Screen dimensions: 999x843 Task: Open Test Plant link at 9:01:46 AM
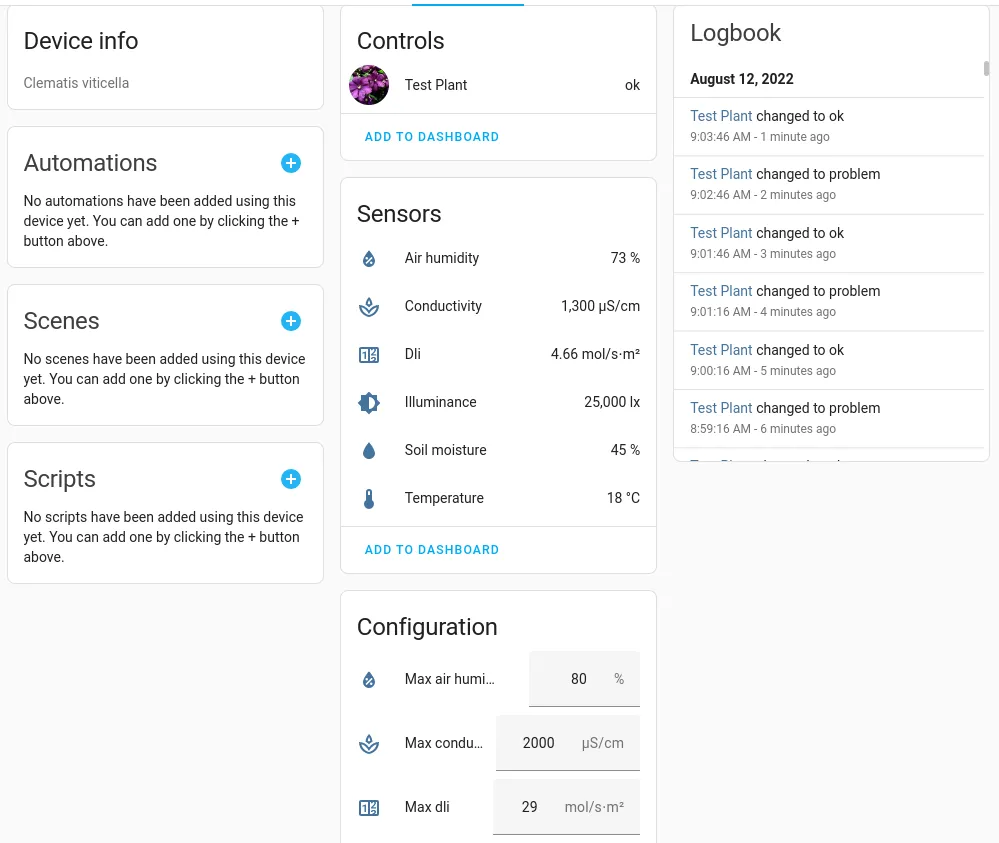(721, 233)
